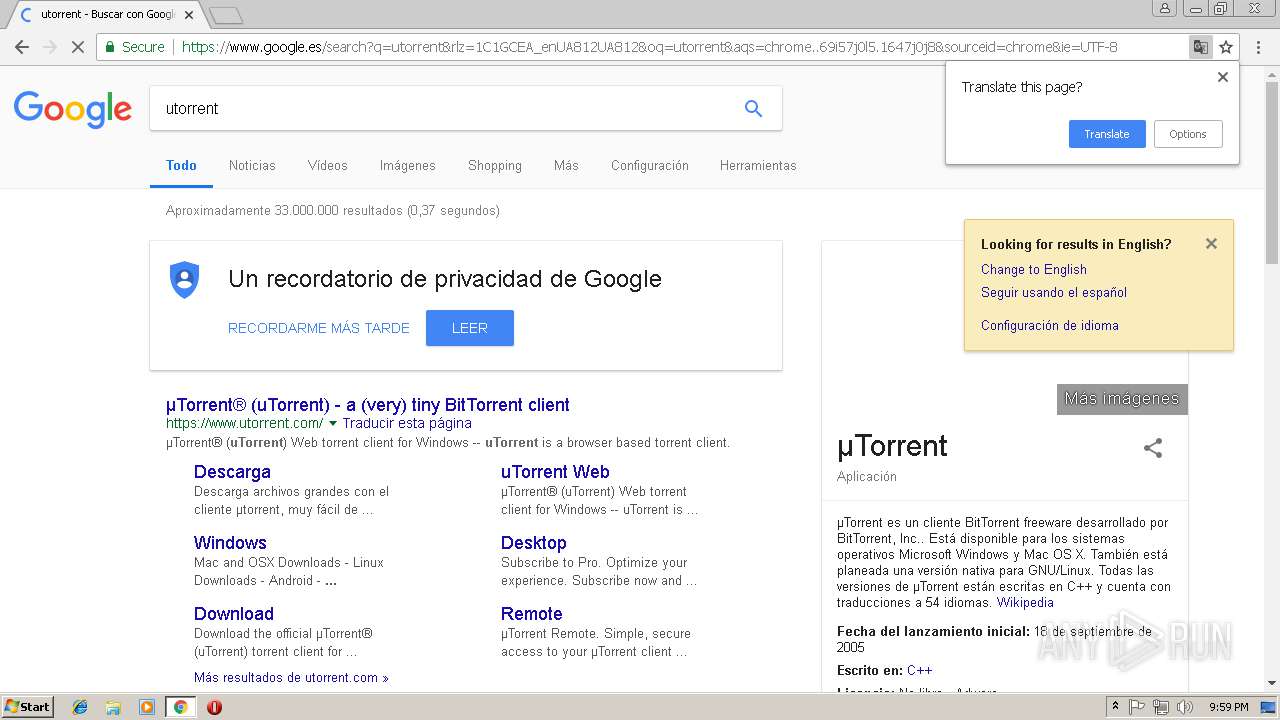Click the green Secure padlock icon
The image size is (1280, 720).
pos(110,47)
